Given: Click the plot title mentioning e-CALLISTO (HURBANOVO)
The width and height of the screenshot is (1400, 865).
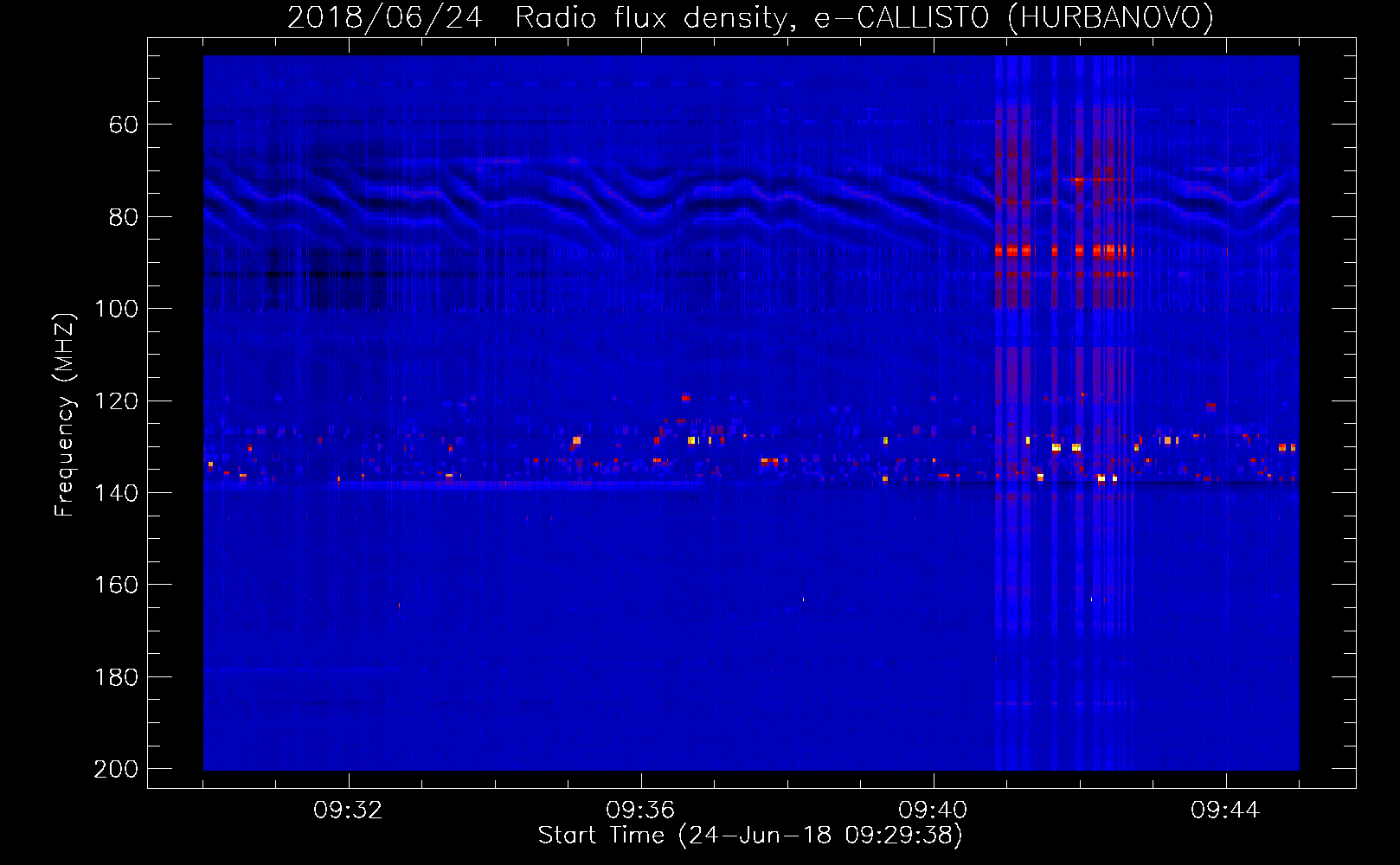Looking at the screenshot, I should point(750,18).
